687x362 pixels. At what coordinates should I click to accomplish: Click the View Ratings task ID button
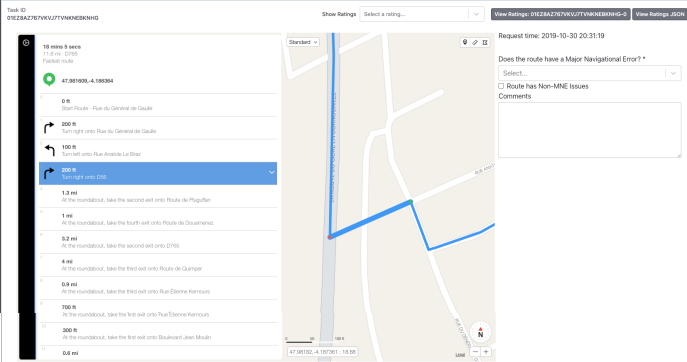560,14
